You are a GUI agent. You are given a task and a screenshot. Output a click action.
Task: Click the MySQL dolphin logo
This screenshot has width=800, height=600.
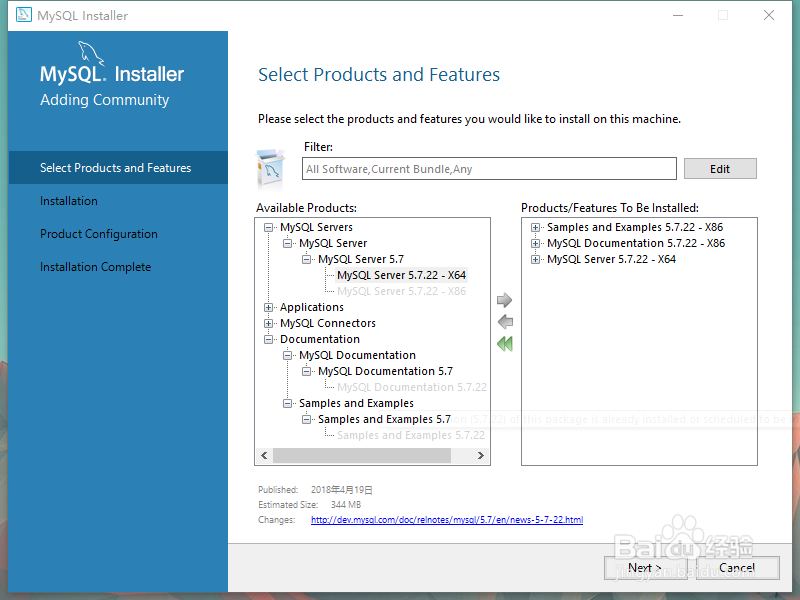click(90, 53)
